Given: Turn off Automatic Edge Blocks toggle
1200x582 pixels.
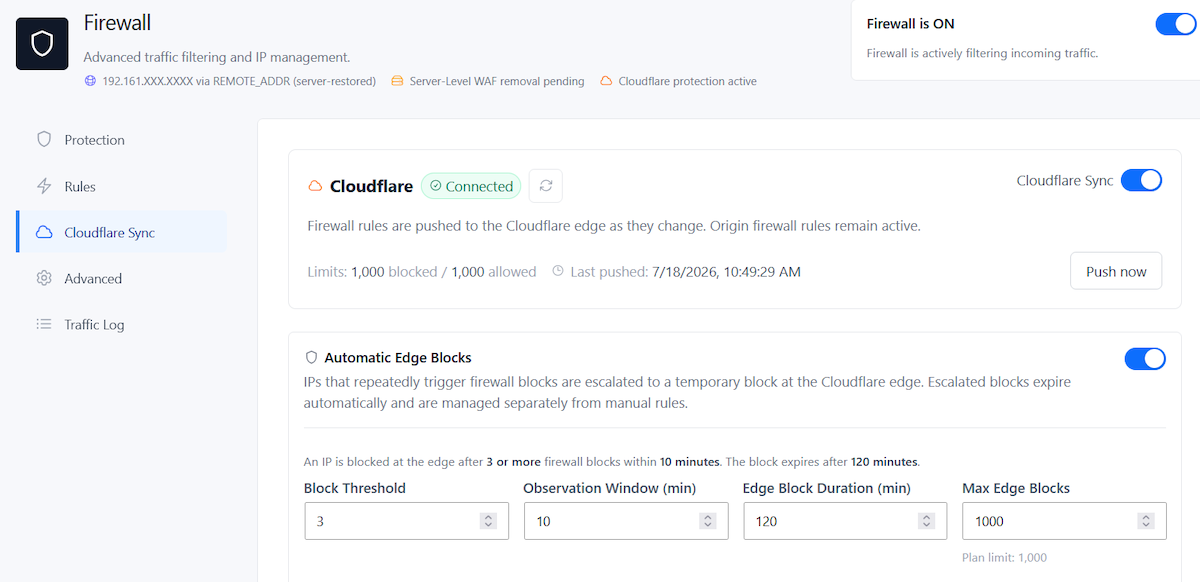Looking at the screenshot, I should tap(1145, 358).
